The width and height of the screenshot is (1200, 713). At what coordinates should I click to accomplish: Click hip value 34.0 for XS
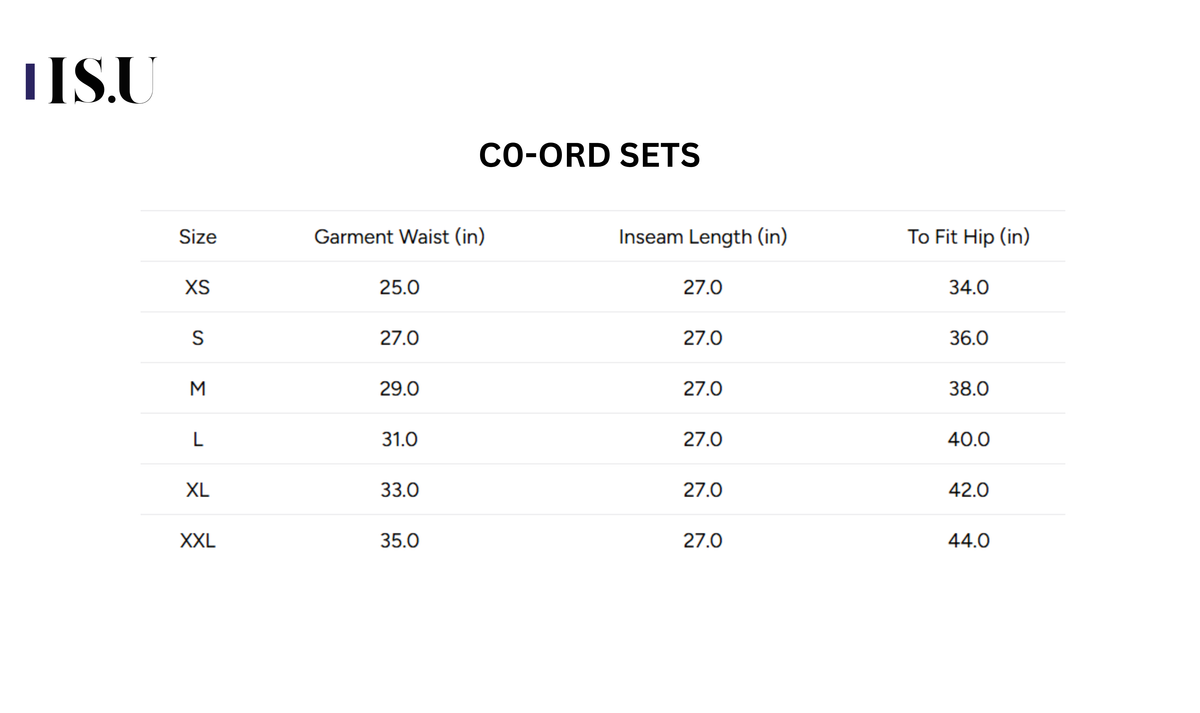pos(969,287)
